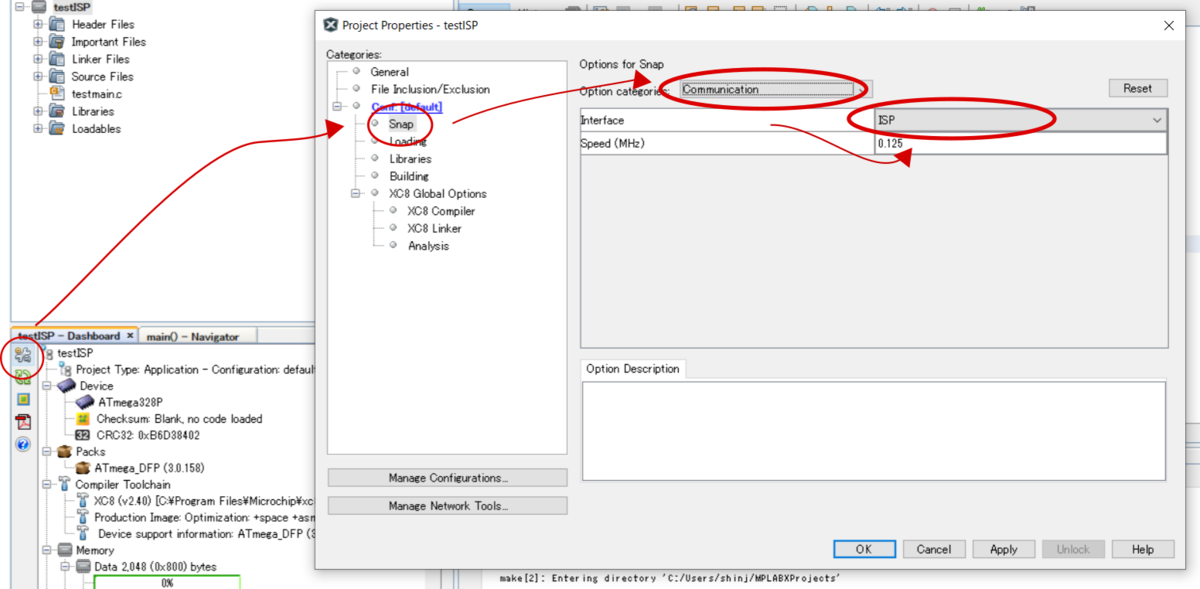Collapse the Conf: [default] category
The height and width of the screenshot is (589, 1200).
click(339, 106)
